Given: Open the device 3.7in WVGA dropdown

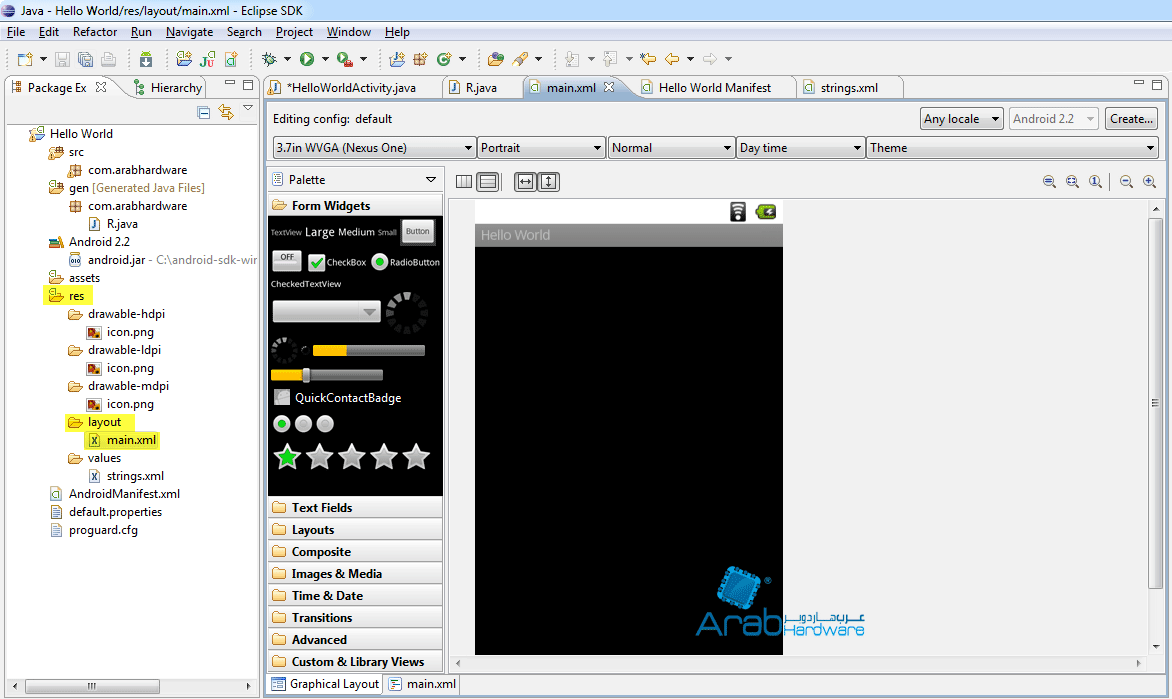Looking at the screenshot, I should [x=374, y=148].
